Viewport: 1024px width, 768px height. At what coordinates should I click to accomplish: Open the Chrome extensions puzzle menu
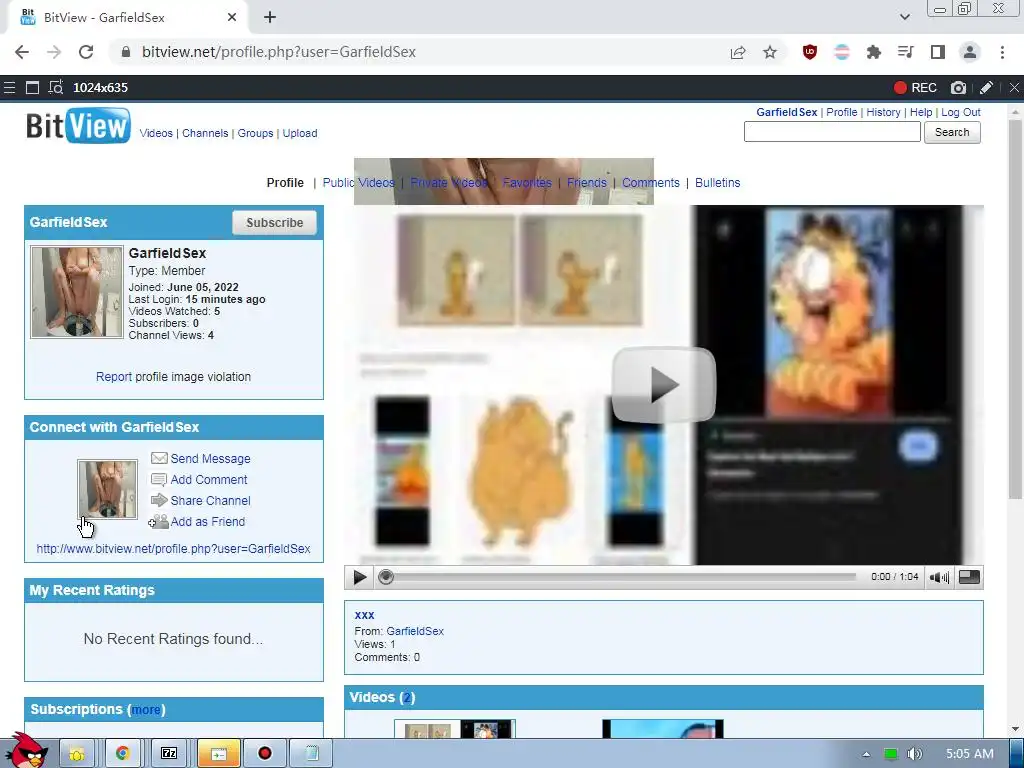(874, 52)
